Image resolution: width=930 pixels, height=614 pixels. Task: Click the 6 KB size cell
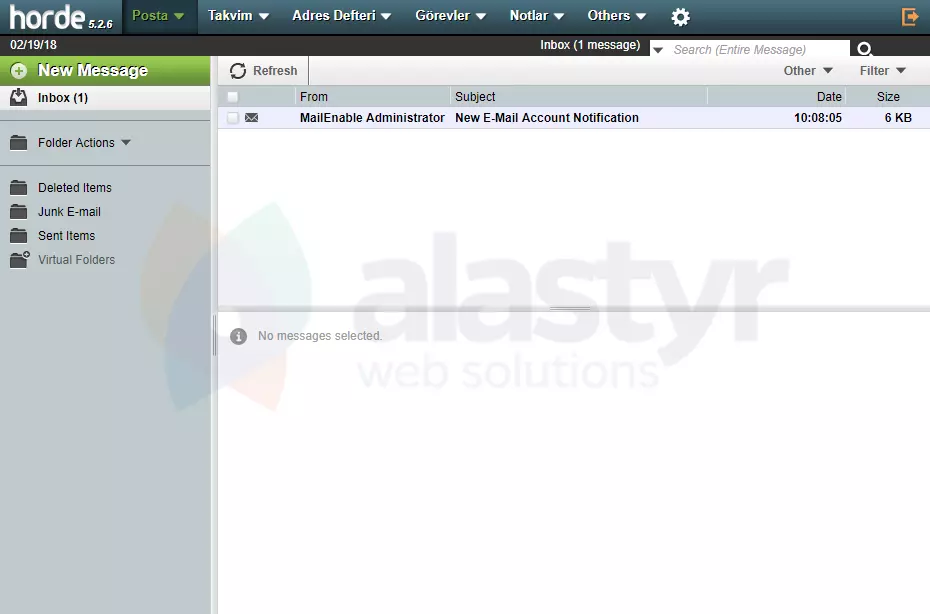pos(898,117)
